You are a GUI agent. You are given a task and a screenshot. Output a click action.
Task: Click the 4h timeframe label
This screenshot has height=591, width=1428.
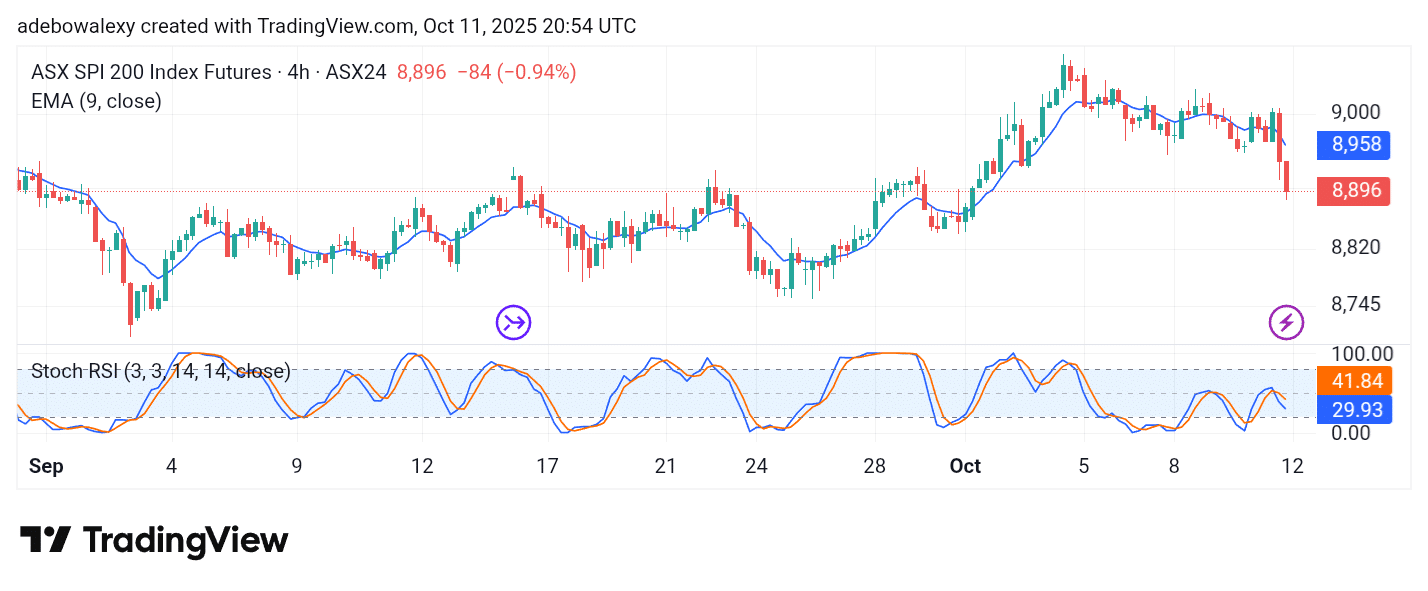click(x=296, y=72)
